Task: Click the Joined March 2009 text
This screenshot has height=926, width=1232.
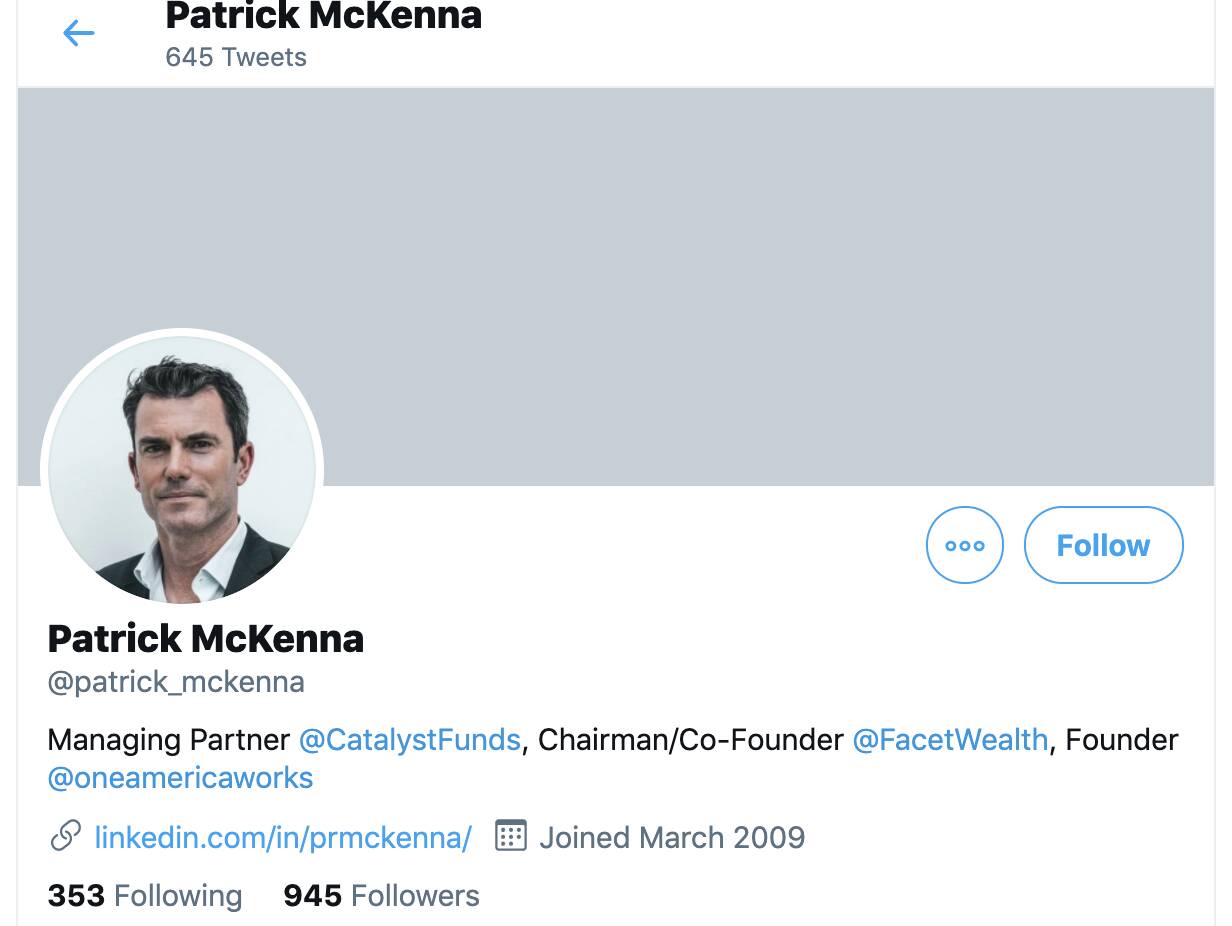Action: tap(672, 837)
